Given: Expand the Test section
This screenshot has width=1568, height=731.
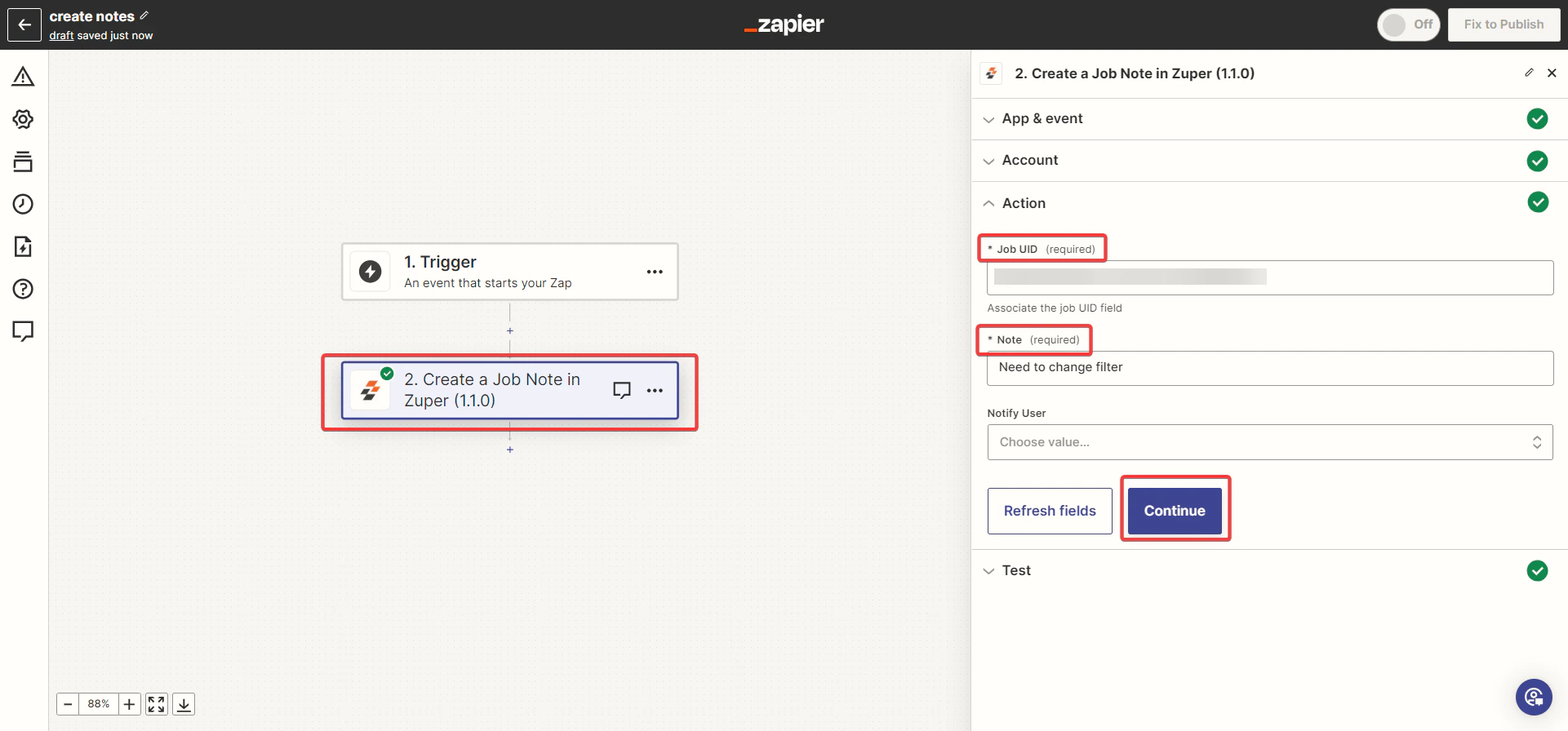Looking at the screenshot, I should click(x=1269, y=570).
